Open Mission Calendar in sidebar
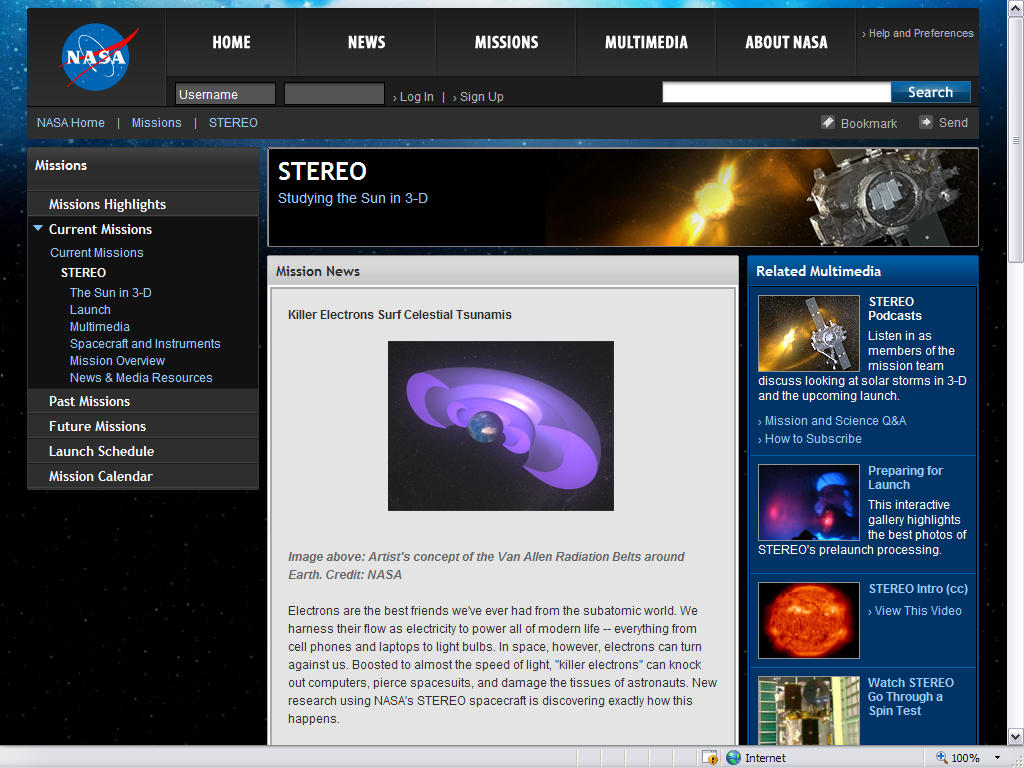 143,476
